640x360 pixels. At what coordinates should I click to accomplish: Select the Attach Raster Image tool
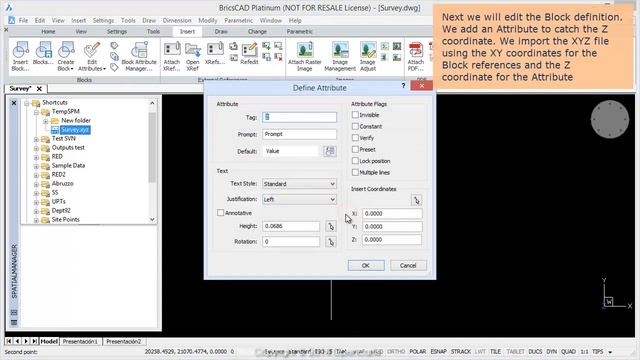(x=304, y=56)
